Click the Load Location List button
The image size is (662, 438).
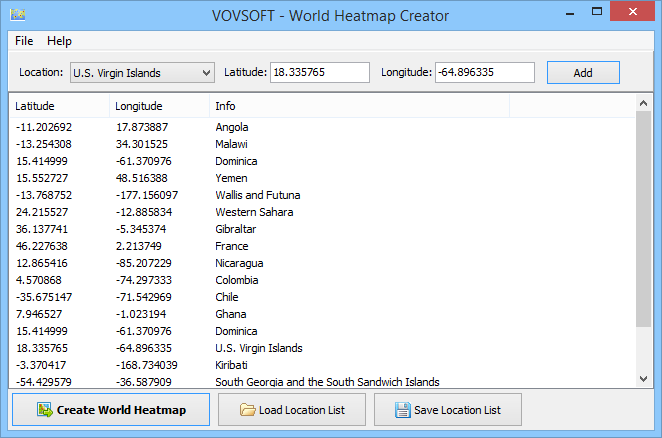coord(292,410)
